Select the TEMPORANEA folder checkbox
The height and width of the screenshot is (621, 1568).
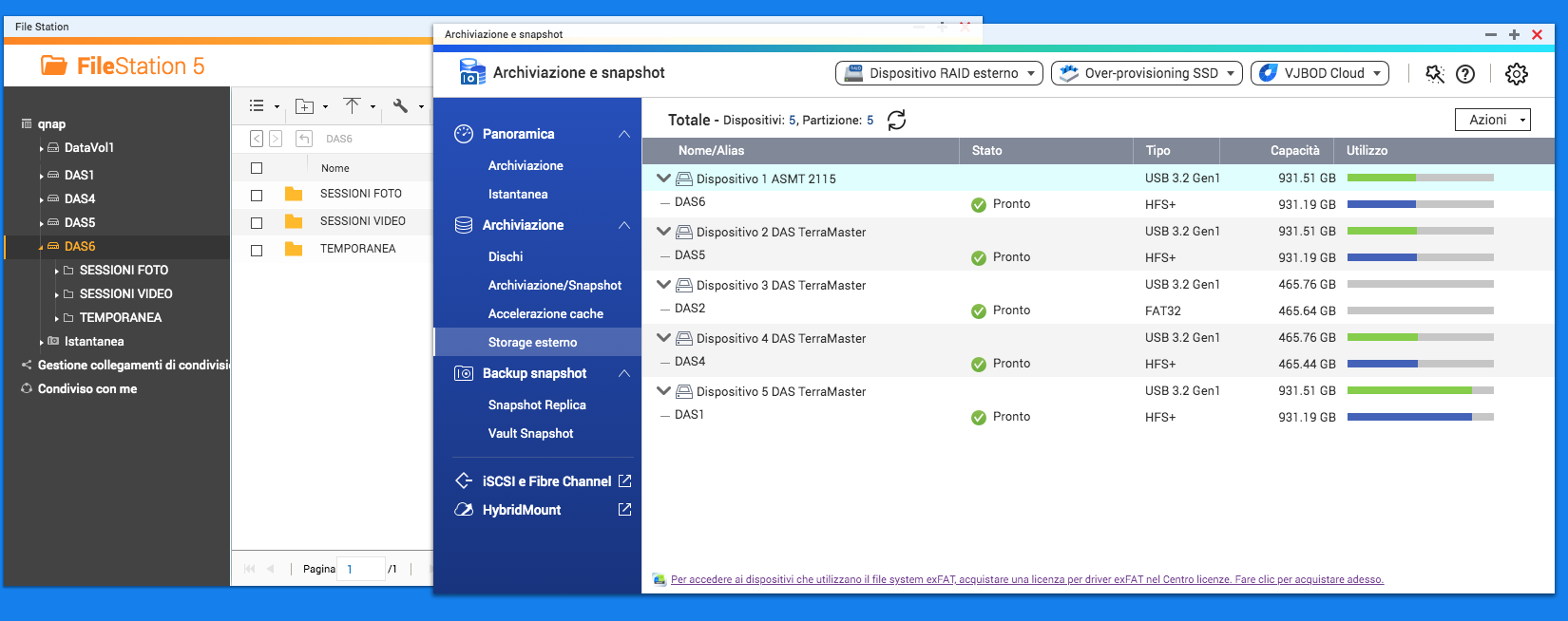pyautogui.click(x=257, y=250)
